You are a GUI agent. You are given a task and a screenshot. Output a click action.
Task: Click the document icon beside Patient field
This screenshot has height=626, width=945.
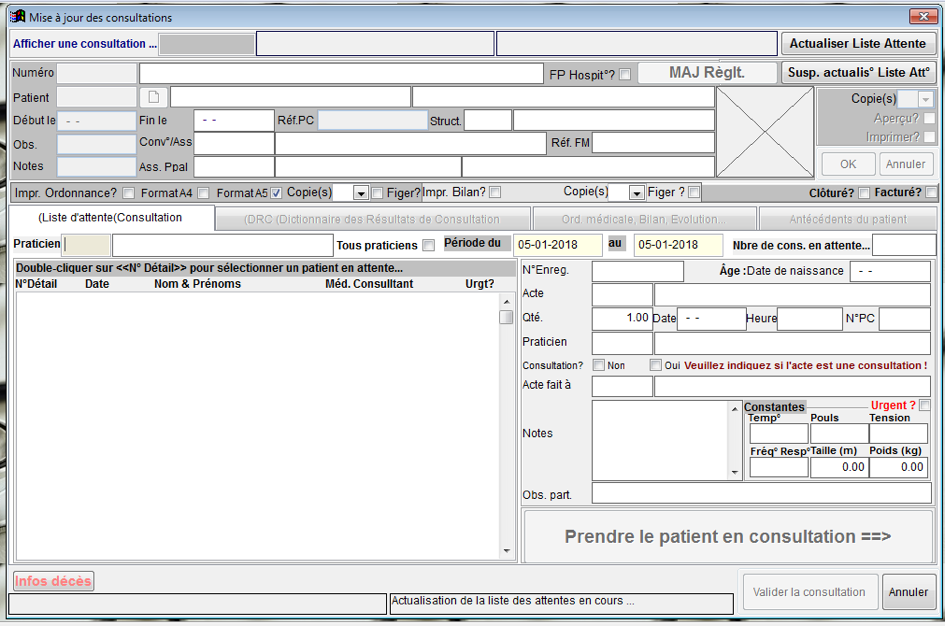tap(154, 97)
